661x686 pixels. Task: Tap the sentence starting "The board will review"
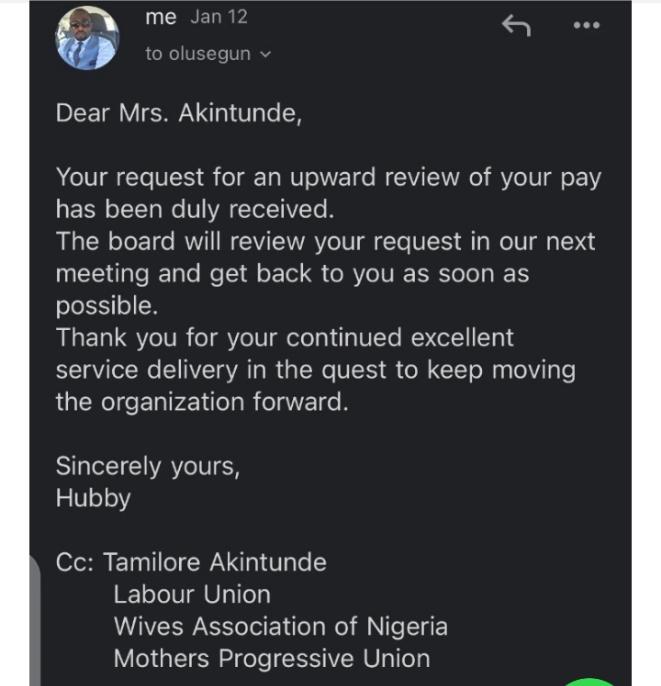point(325,241)
